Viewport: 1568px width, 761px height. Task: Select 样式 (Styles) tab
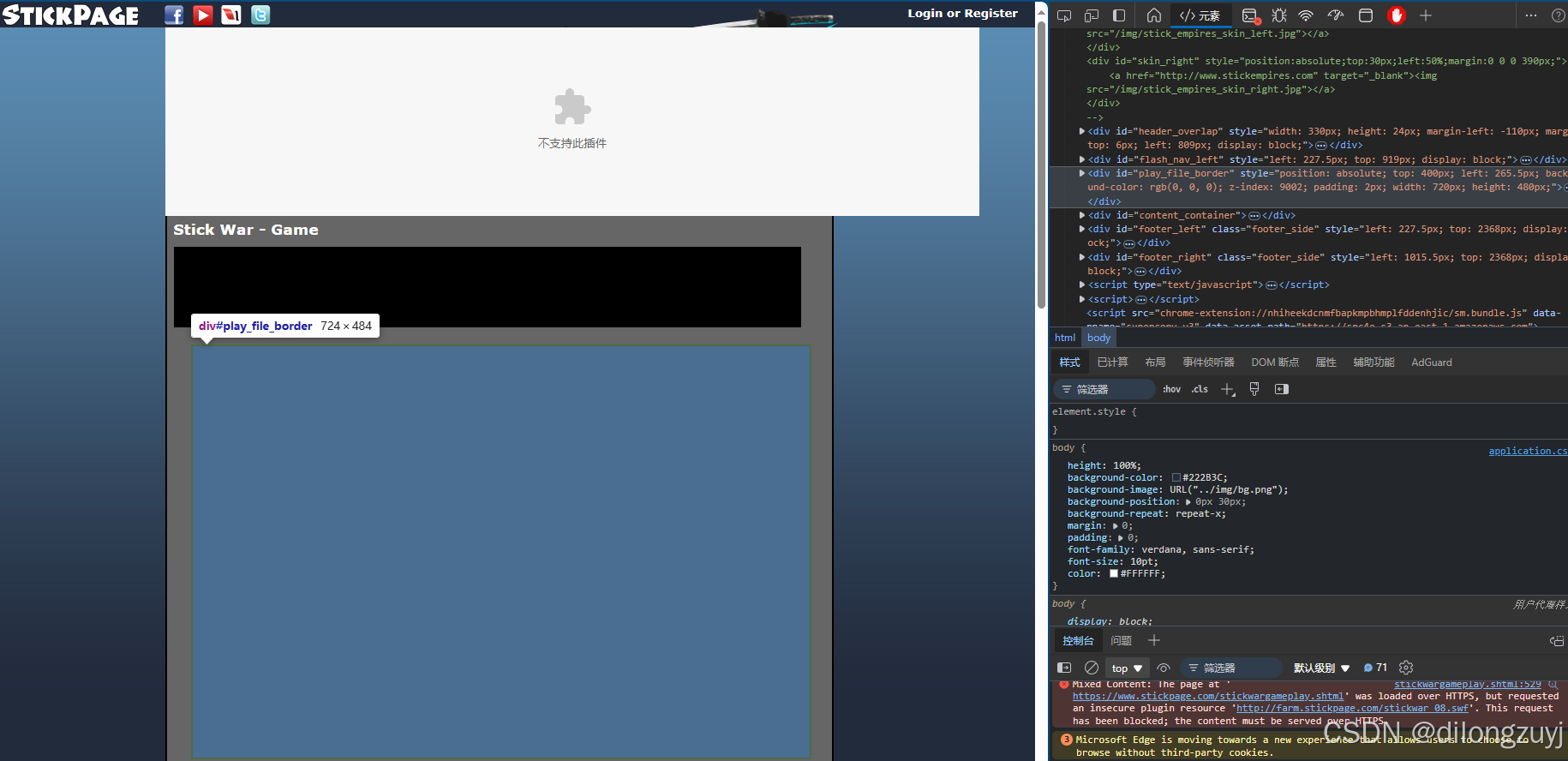[x=1069, y=363]
